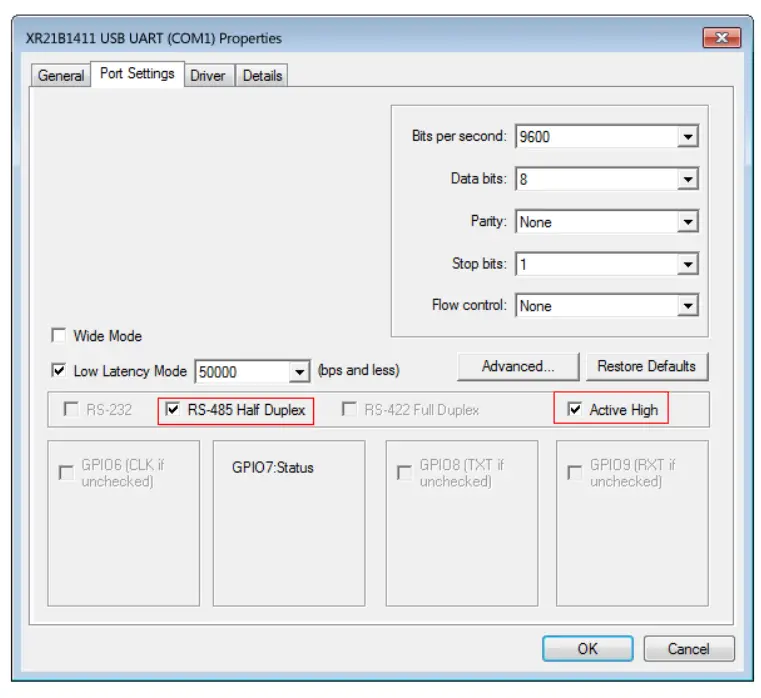Open the Driver tab
761x698 pixels.
pos(208,76)
